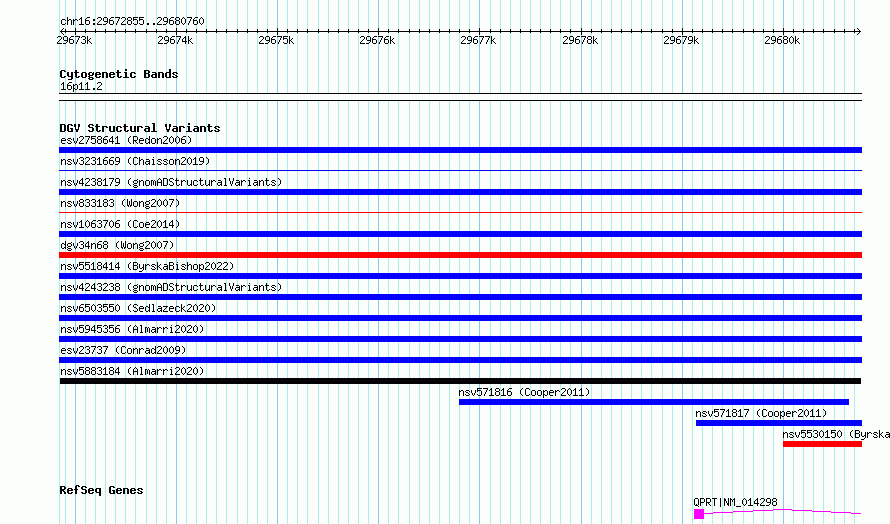Click the 29678k ruler label
This screenshot has width=890, height=524.
[x=580, y=40]
